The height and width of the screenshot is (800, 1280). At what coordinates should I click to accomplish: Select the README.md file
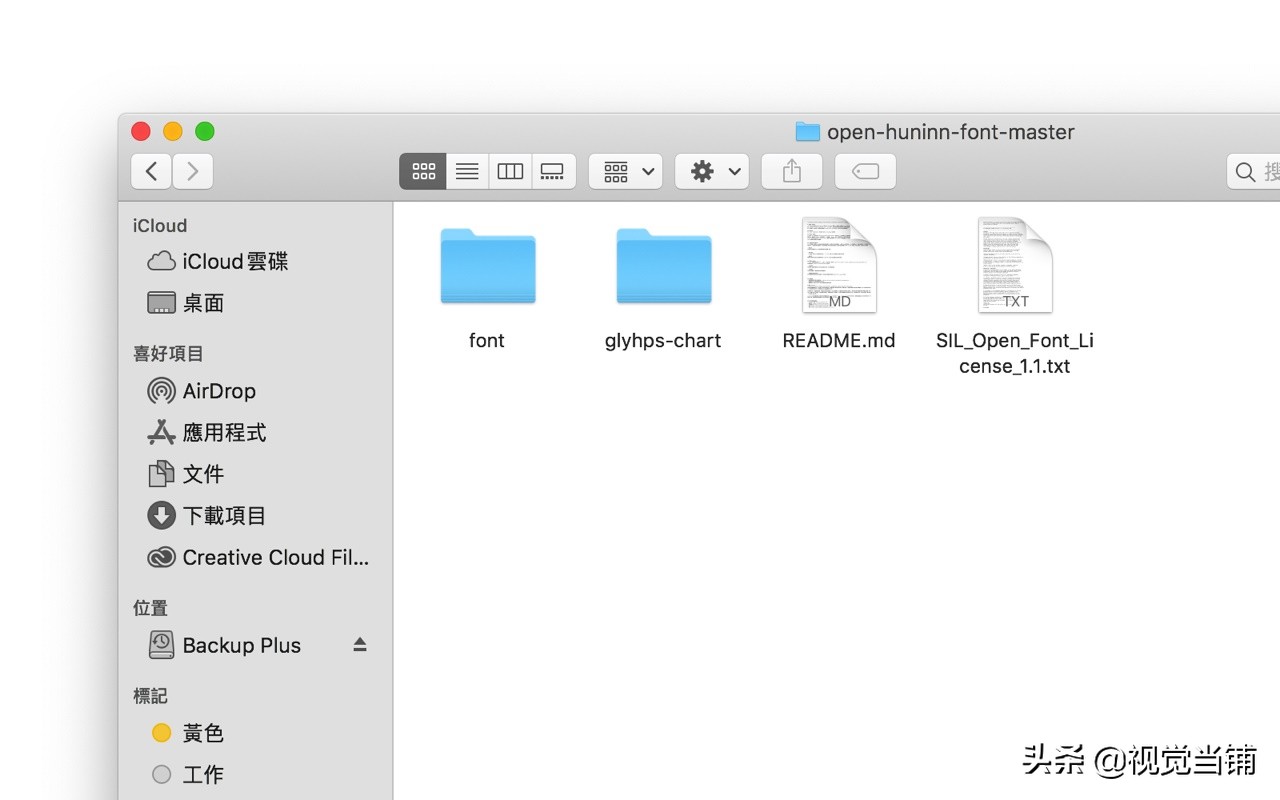pyautogui.click(x=838, y=265)
